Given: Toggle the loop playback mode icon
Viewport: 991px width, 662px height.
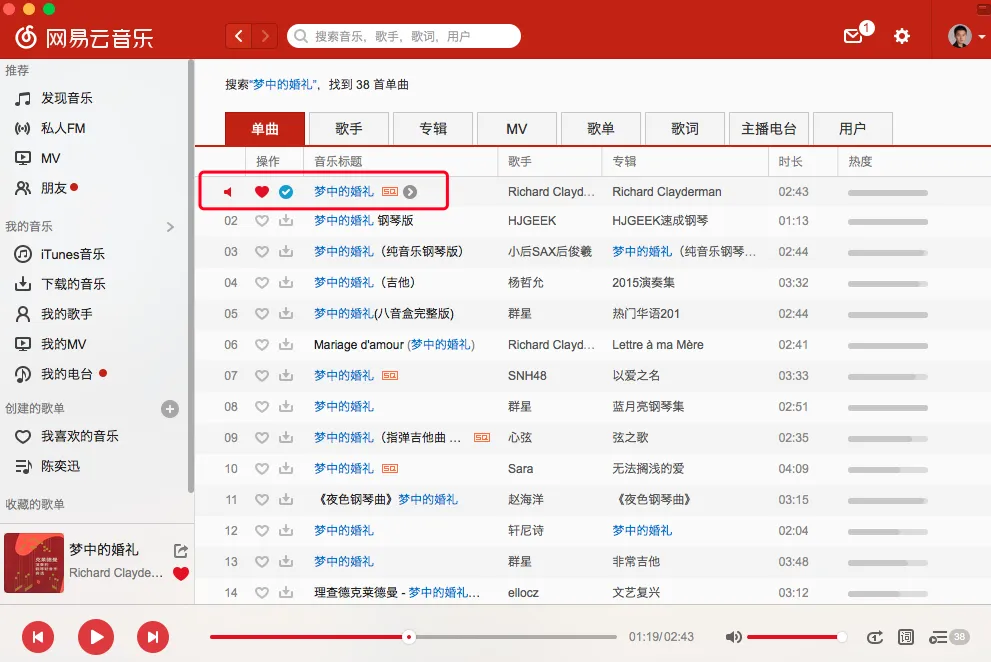Looking at the screenshot, I should pyautogui.click(x=875, y=637).
